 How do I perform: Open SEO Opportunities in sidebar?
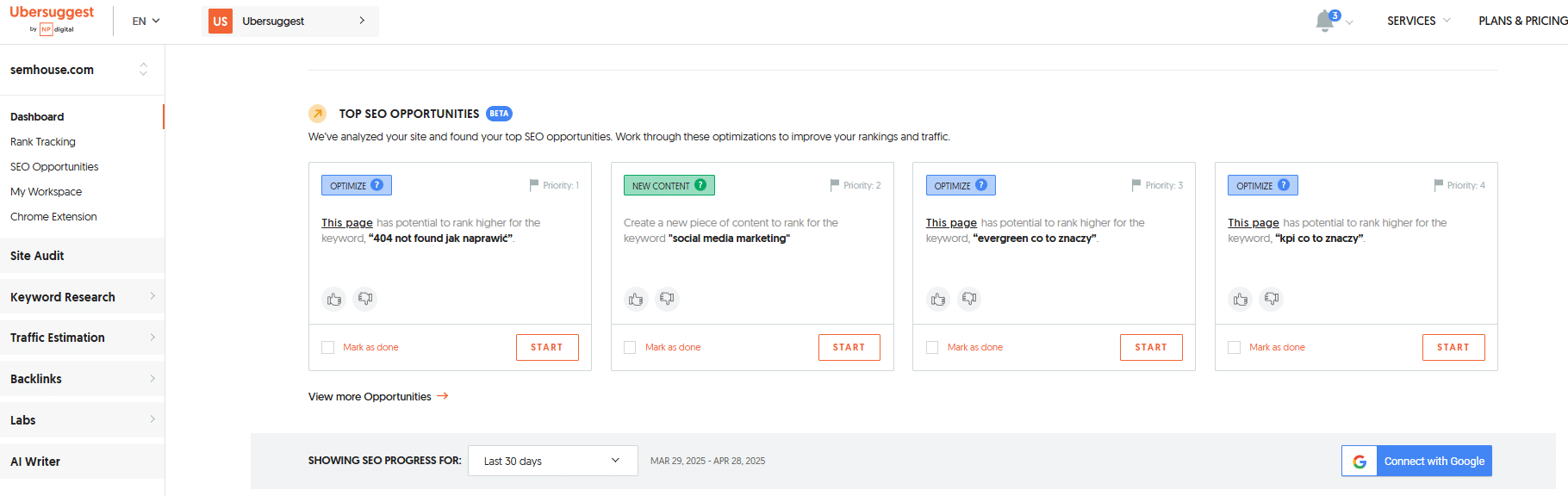54,167
